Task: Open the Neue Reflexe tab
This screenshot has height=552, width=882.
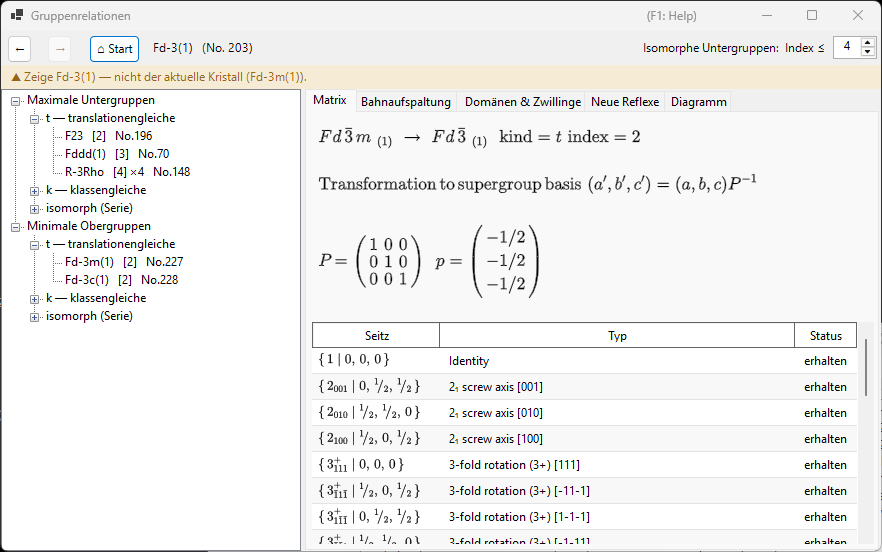Action: pyautogui.click(x=625, y=102)
